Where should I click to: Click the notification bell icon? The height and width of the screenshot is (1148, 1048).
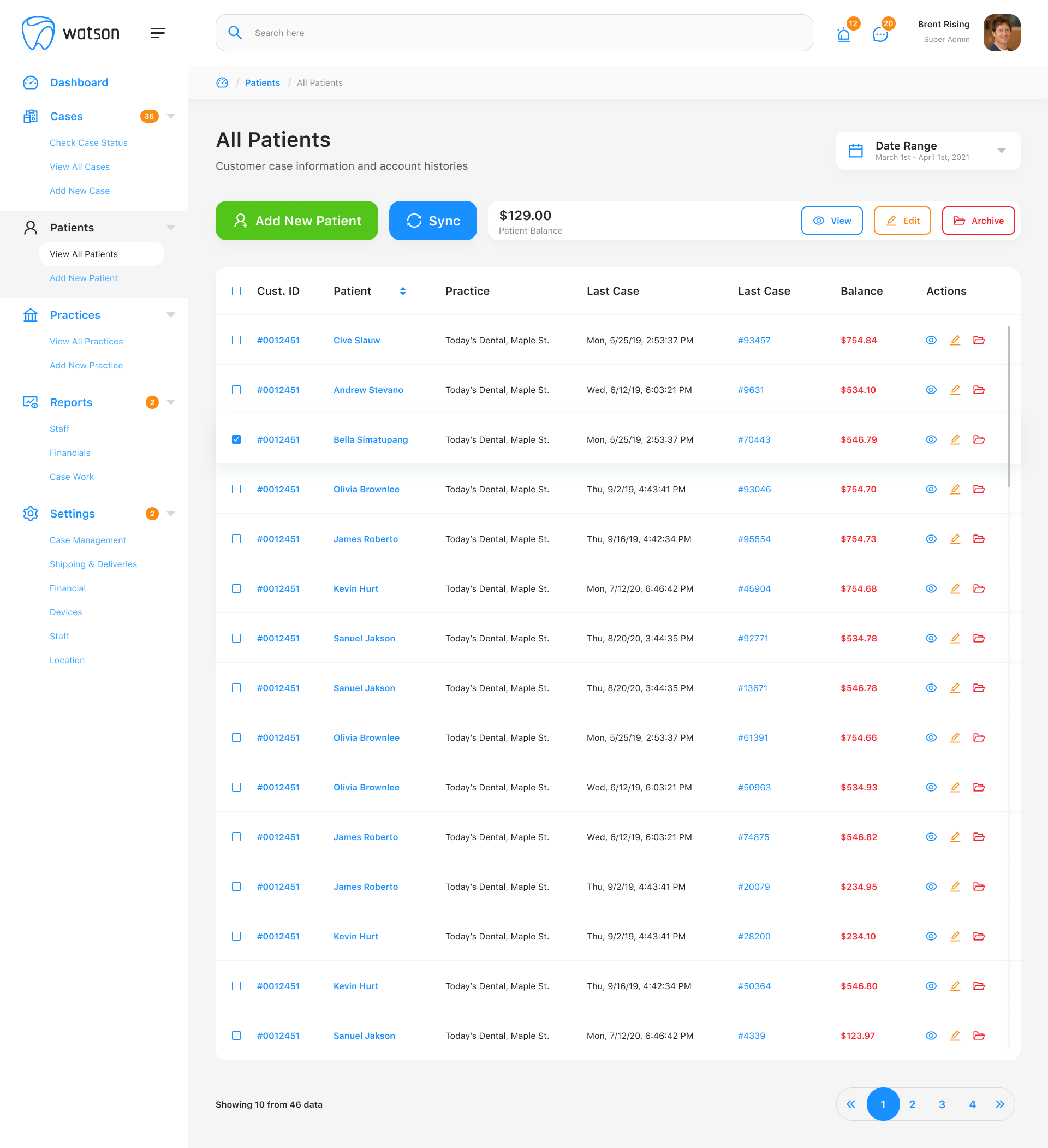tap(844, 35)
